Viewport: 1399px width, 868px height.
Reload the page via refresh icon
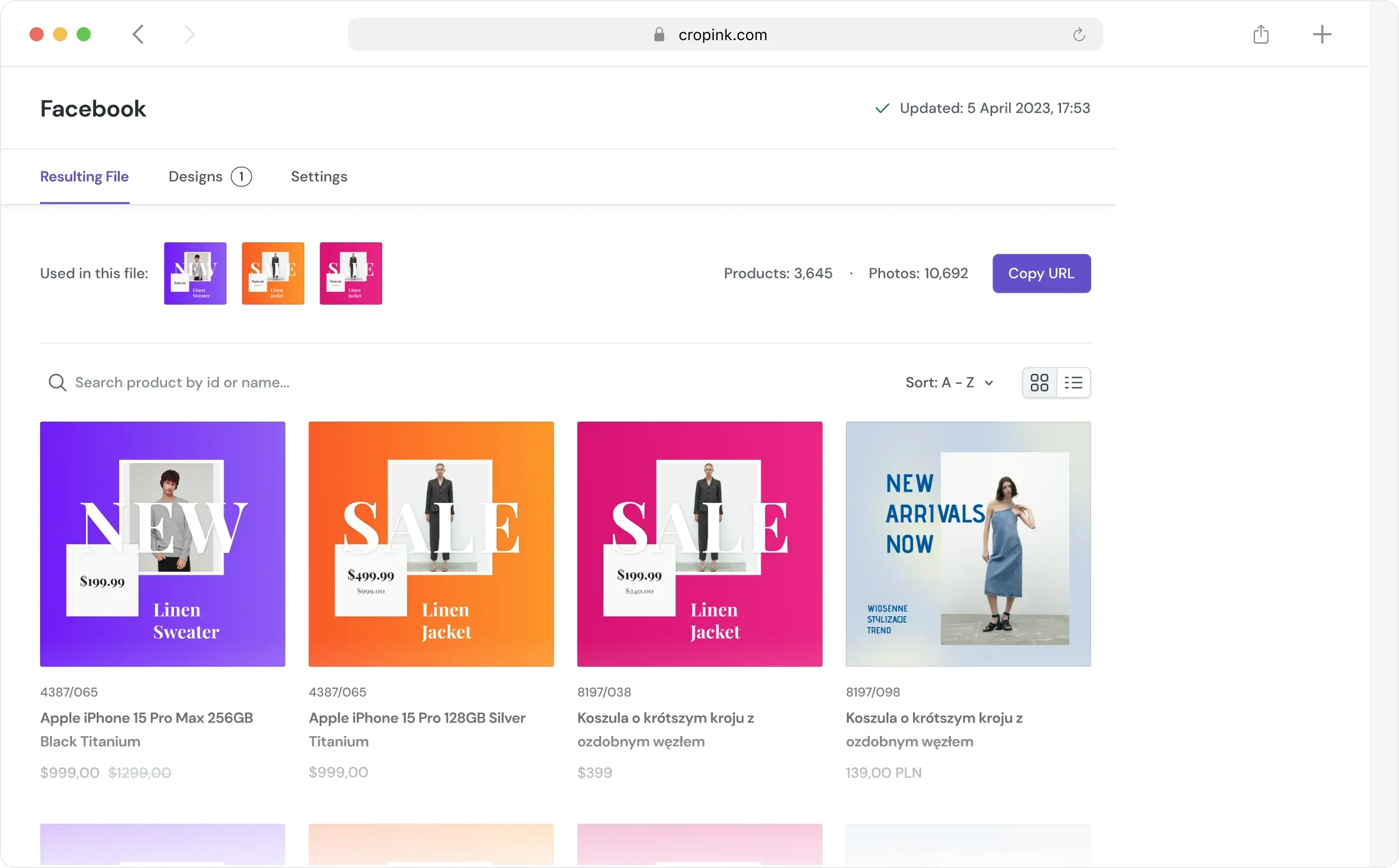click(x=1079, y=35)
